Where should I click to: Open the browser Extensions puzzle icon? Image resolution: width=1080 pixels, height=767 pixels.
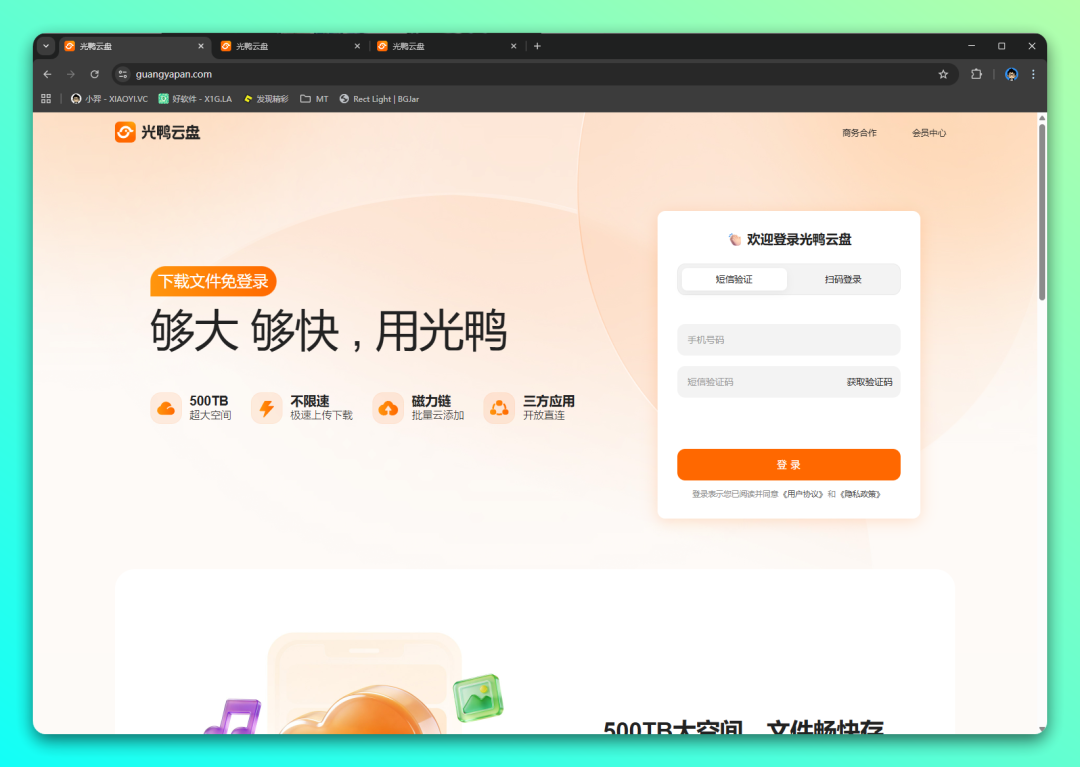click(977, 74)
